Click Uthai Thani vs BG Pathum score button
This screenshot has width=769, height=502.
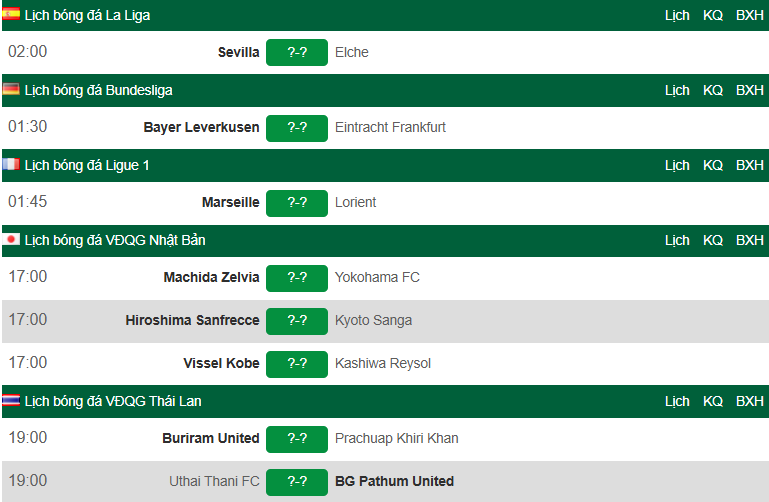(297, 481)
